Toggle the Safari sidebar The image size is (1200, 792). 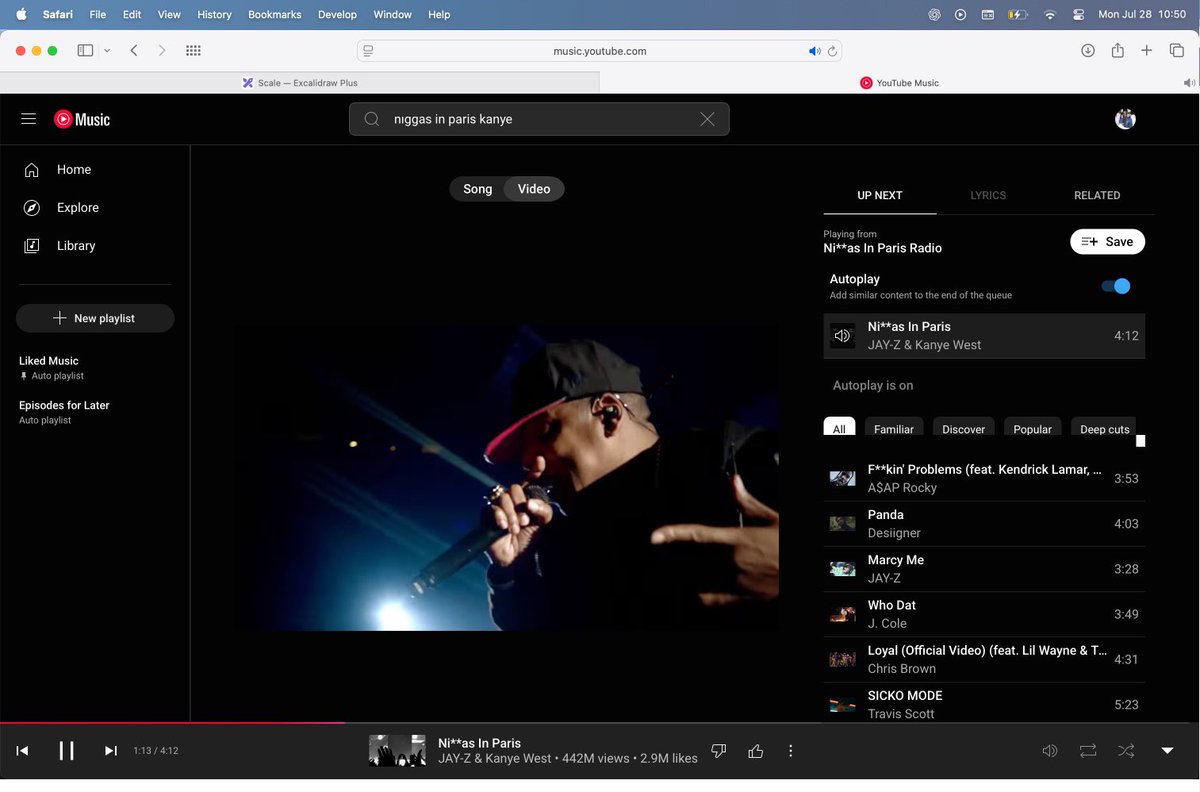[x=85, y=51]
